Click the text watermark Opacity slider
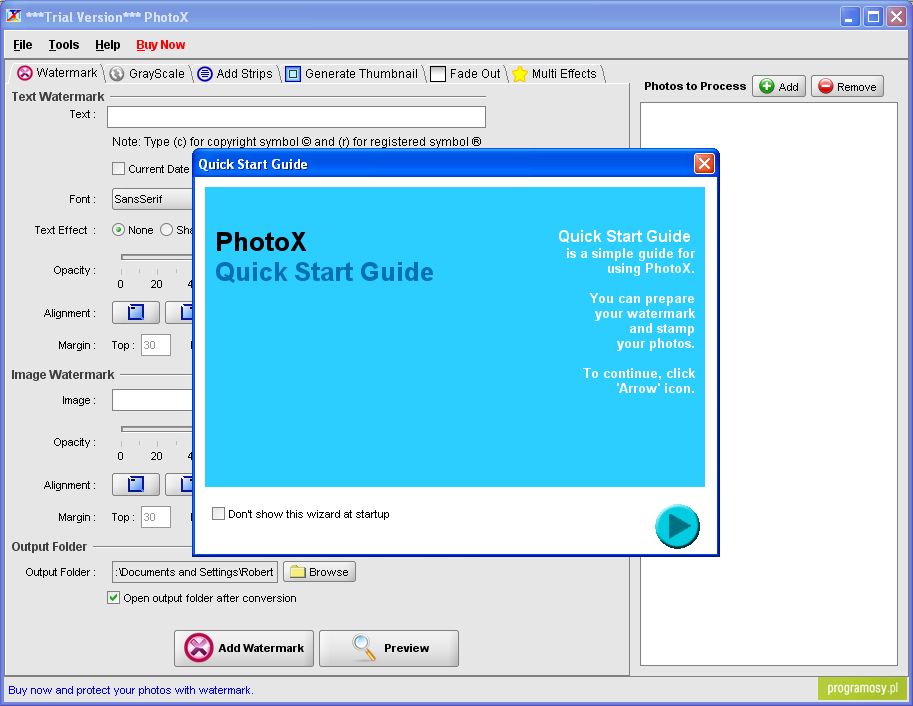This screenshot has width=913, height=706. [x=156, y=257]
